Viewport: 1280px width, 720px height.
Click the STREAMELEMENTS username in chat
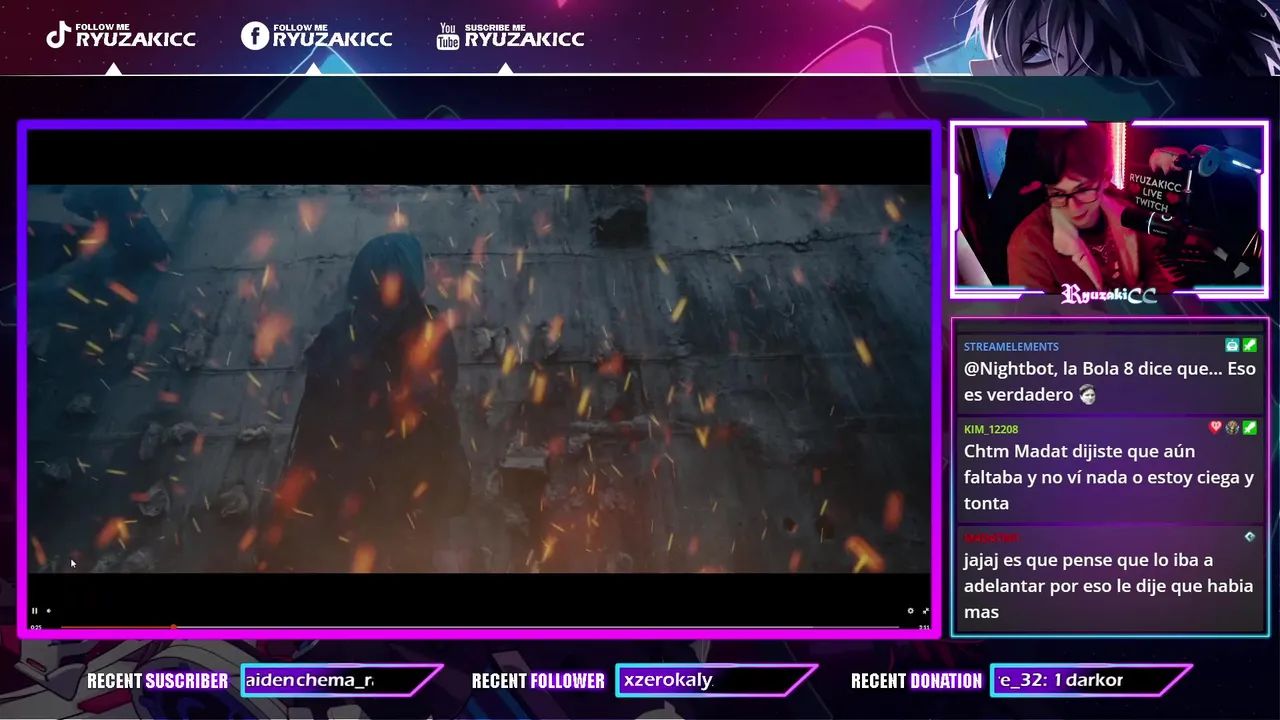(x=1011, y=347)
